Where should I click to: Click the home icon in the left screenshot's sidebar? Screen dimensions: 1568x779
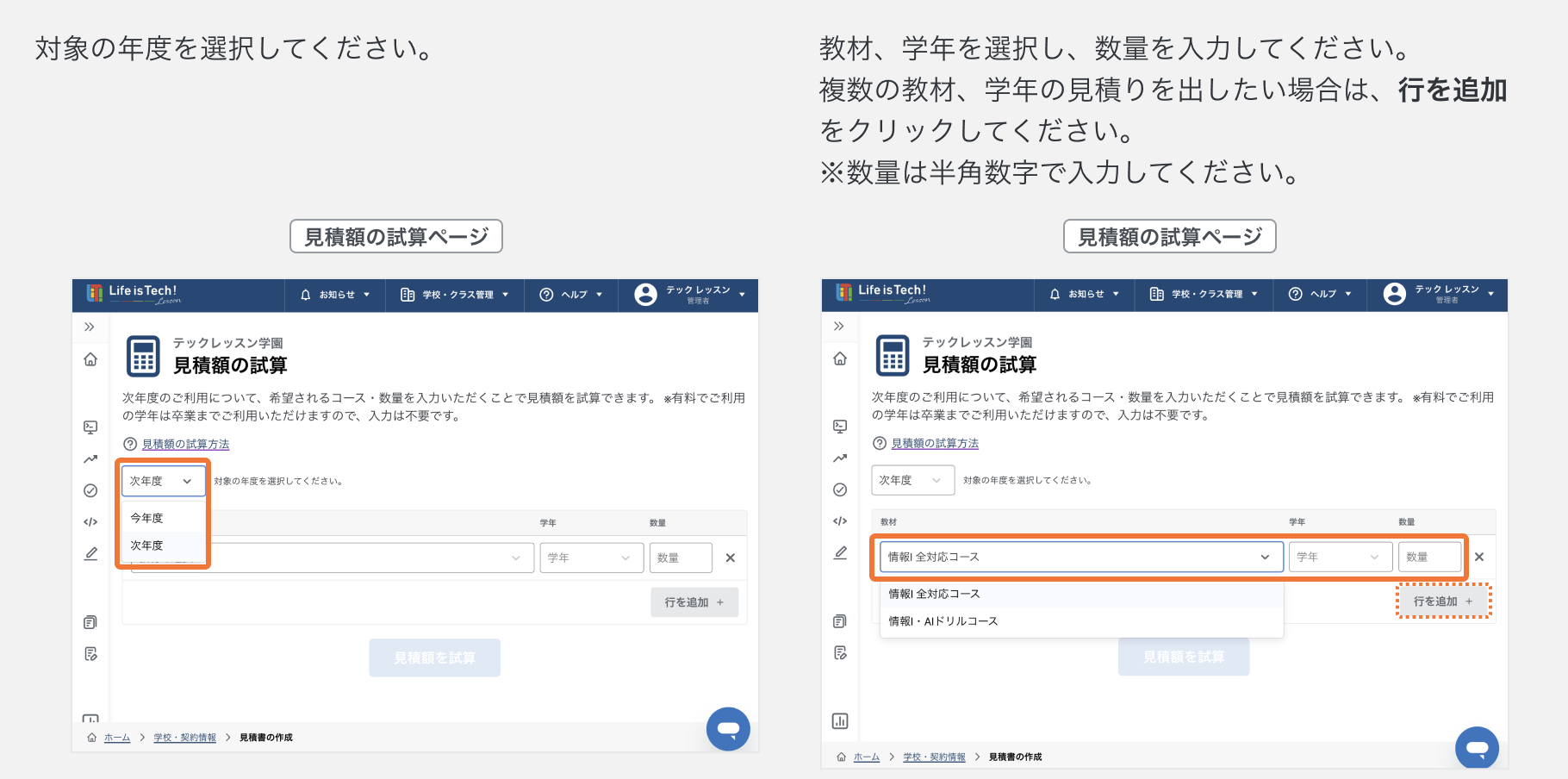(x=90, y=359)
